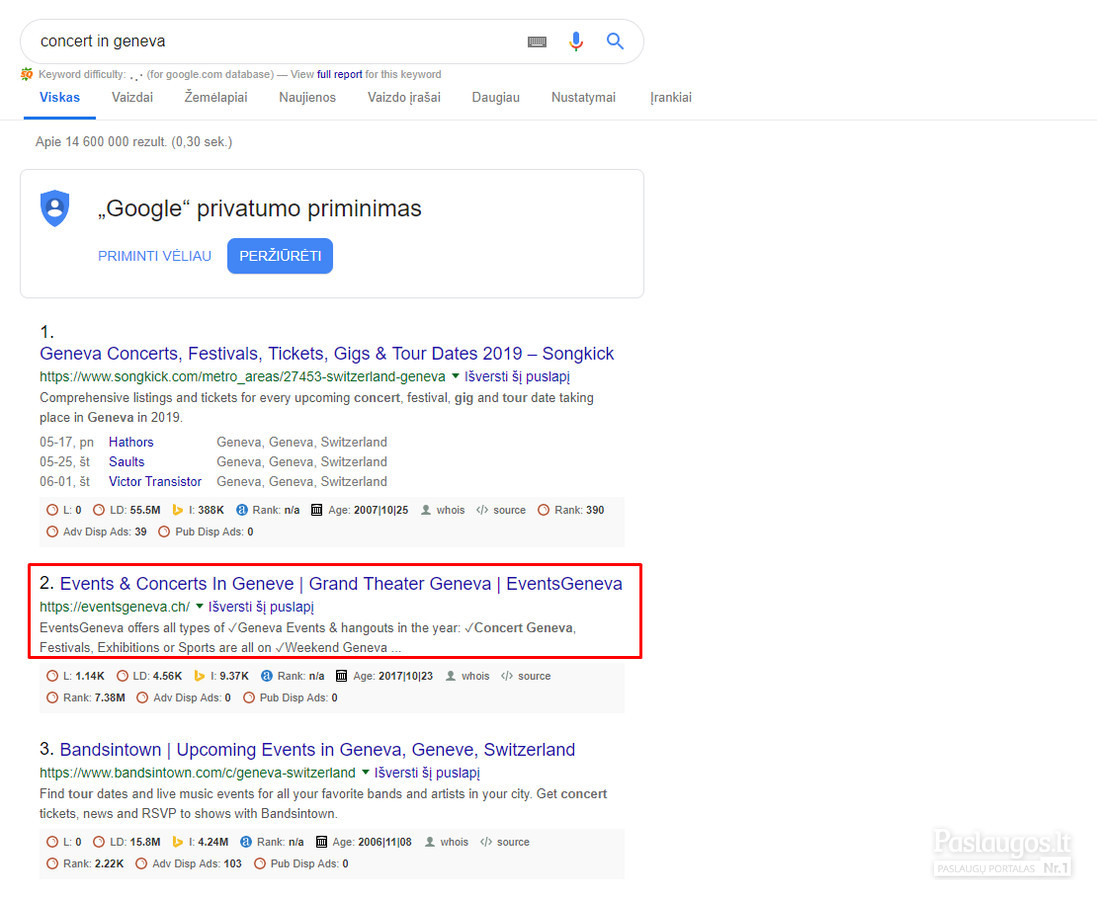Click LD: 55.5M metric in Songkick result
This screenshot has height=900, width=1097.
[x=127, y=510]
